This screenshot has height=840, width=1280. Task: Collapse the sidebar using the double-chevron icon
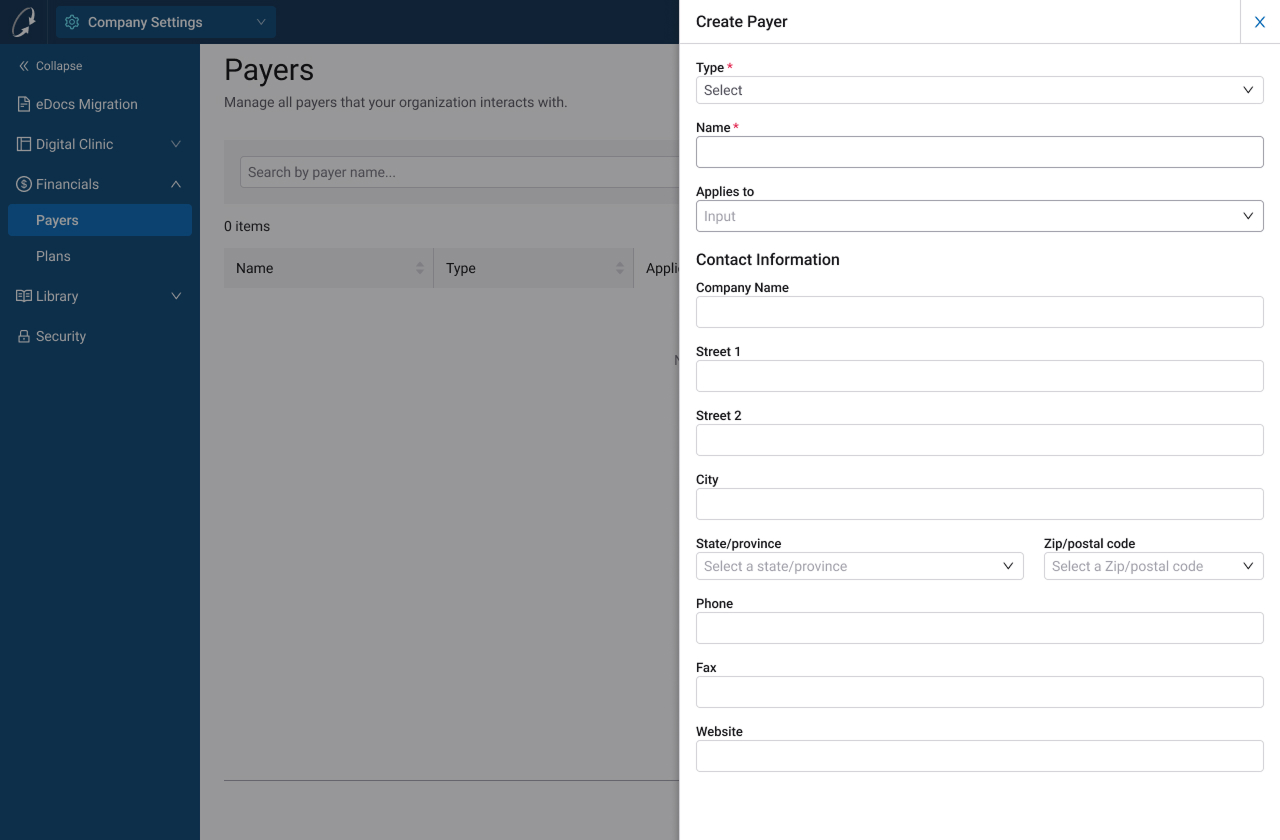(23, 66)
